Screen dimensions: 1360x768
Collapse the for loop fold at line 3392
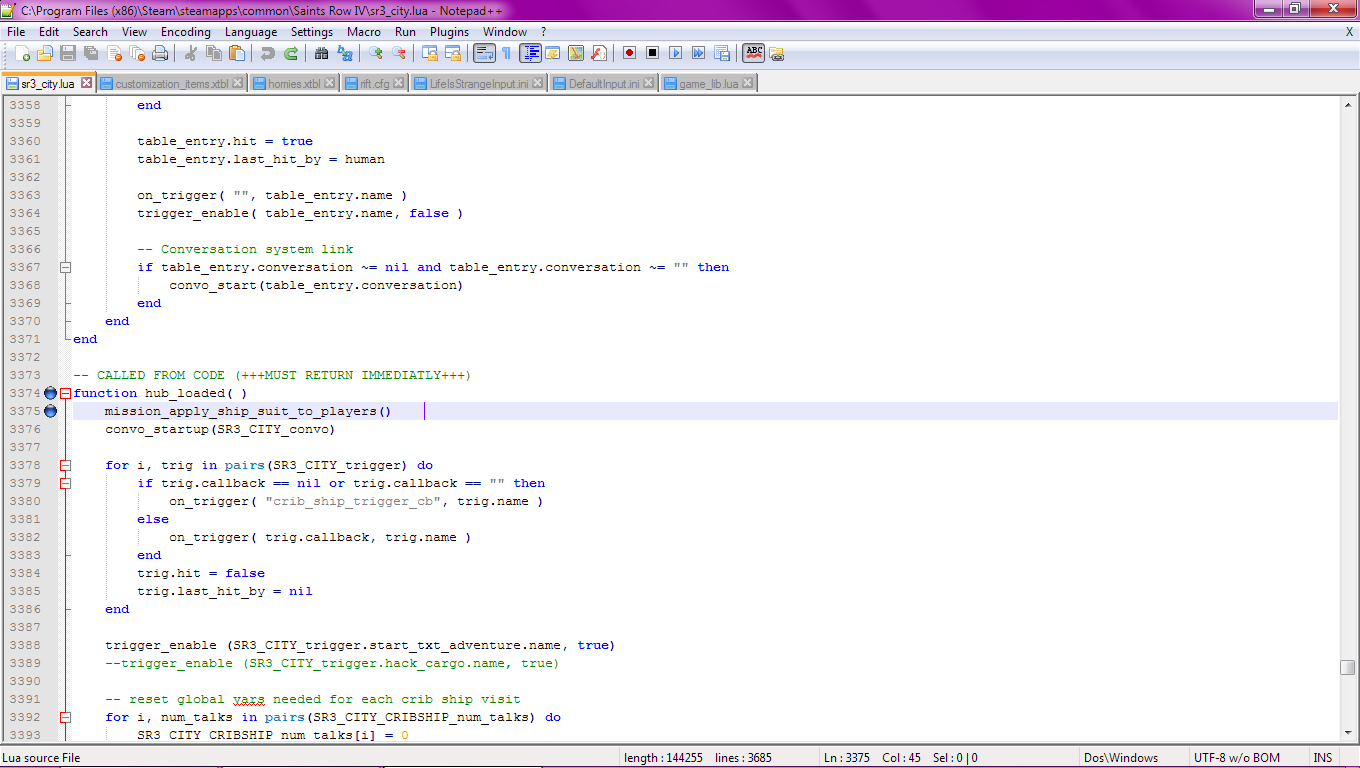pyautogui.click(x=66, y=717)
